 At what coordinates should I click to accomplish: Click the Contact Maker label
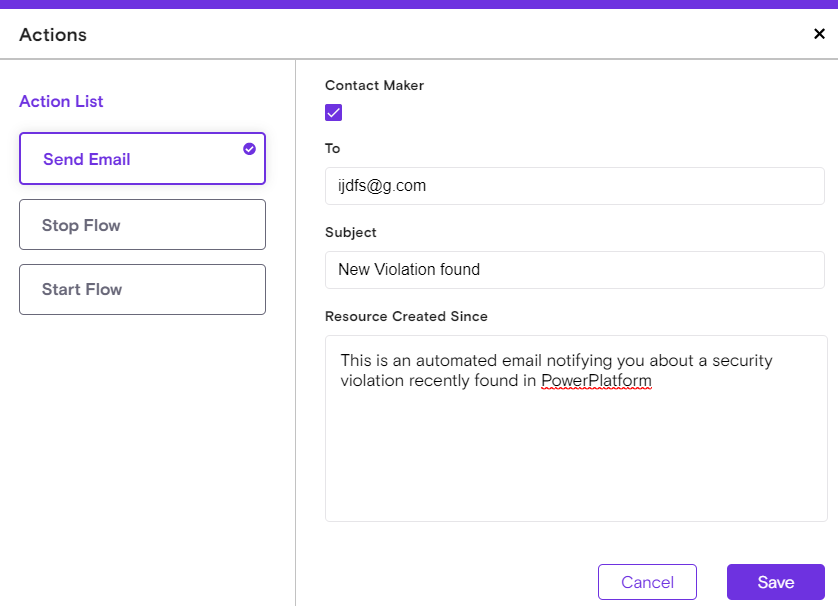(374, 86)
